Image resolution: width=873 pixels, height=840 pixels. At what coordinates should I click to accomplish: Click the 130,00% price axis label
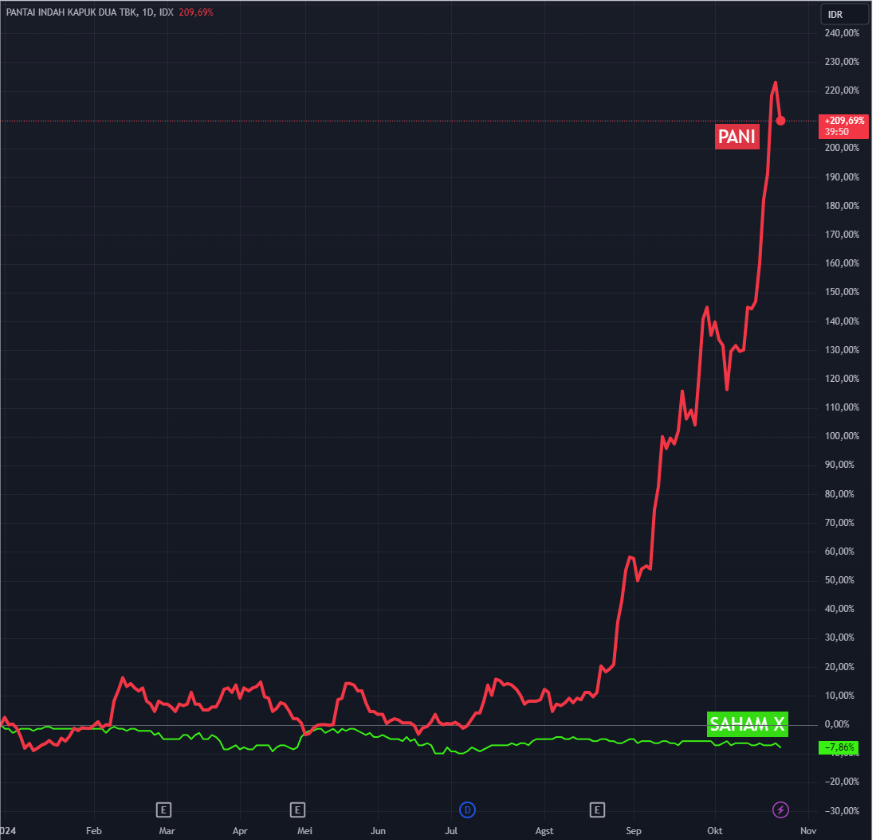[842, 350]
